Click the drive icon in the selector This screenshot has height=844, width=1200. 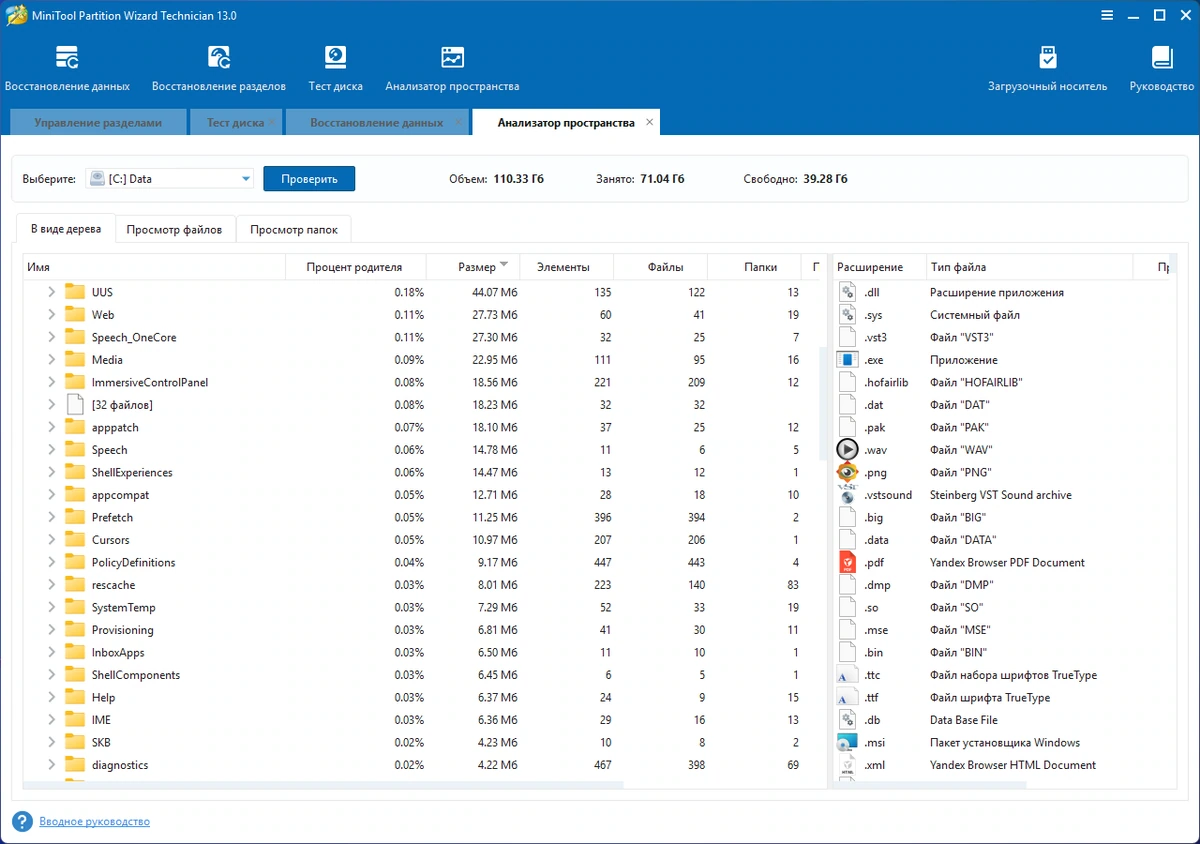(x=97, y=179)
